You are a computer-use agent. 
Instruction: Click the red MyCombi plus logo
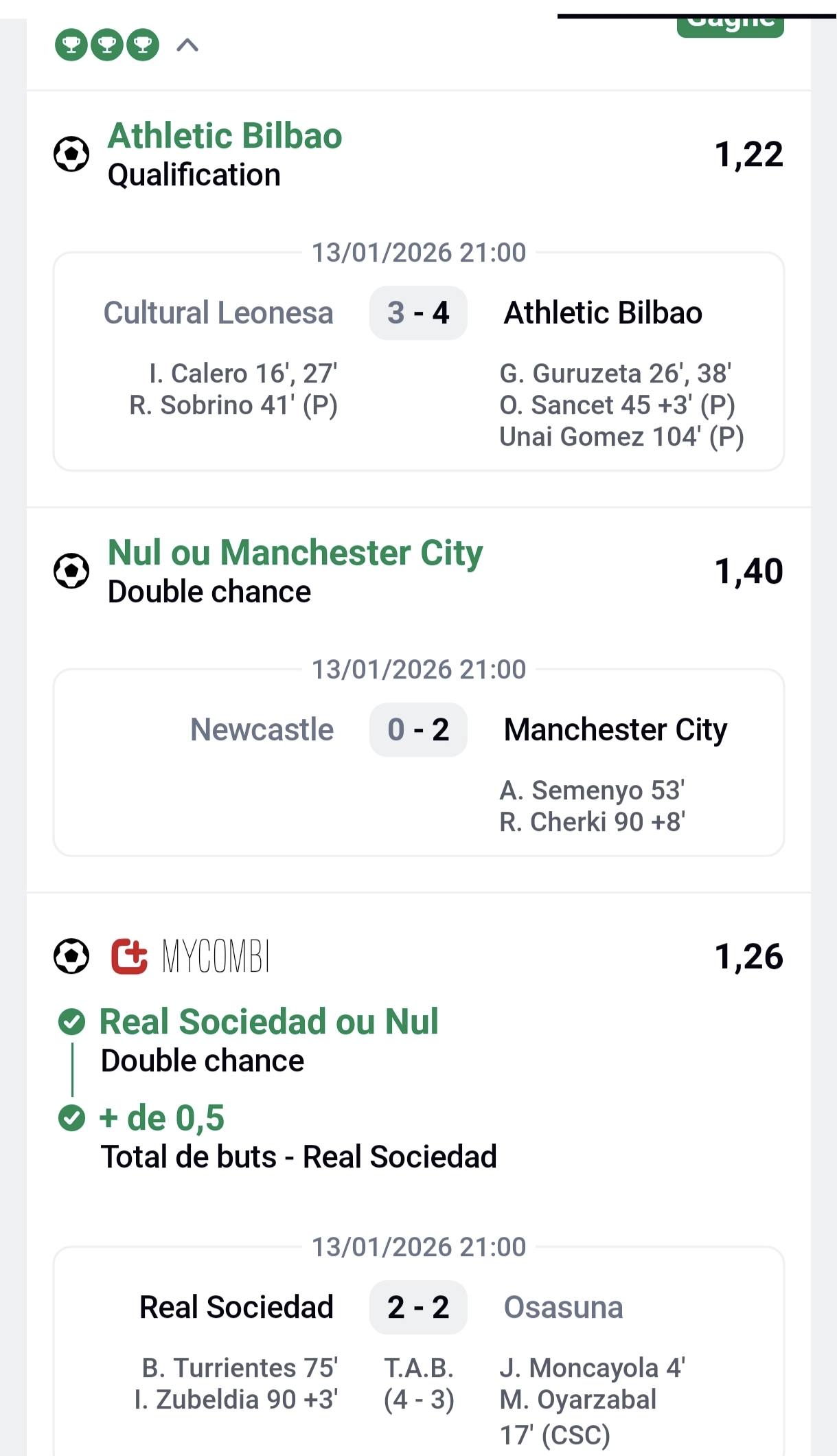(x=130, y=956)
